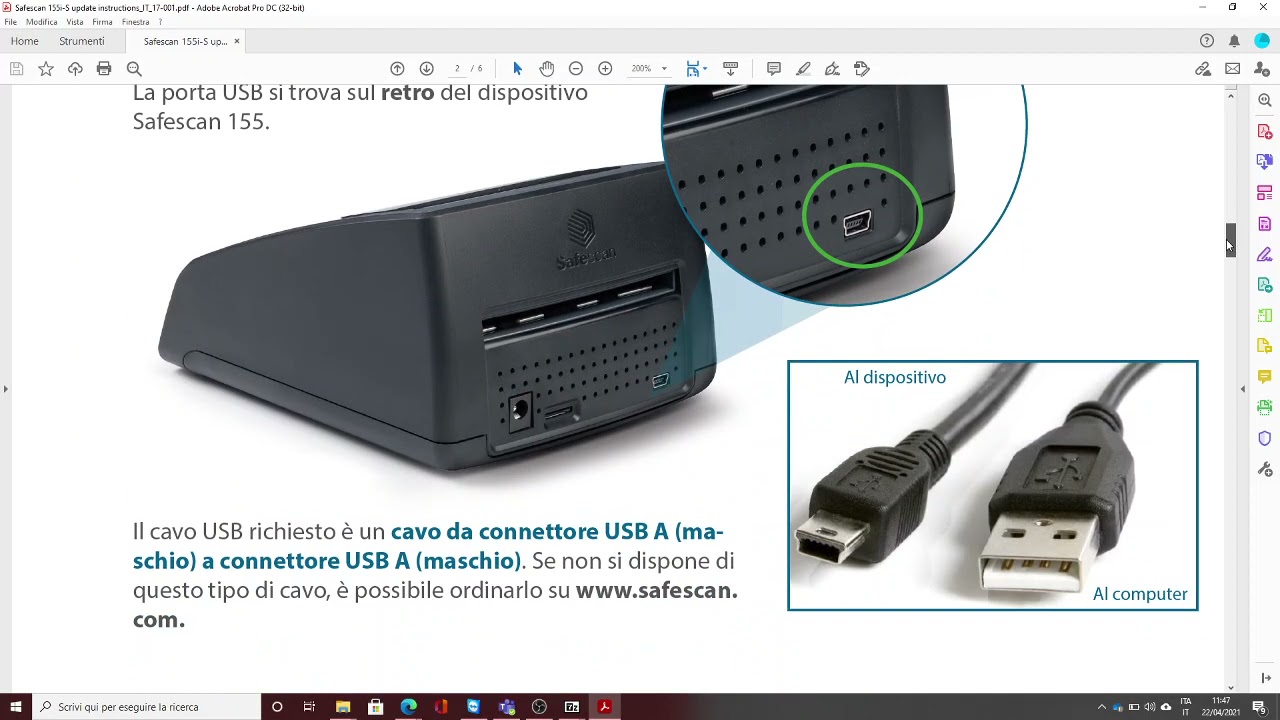1280x720 pixels.
Task: Click the volume icon in system tray
Action: tap(1150, 707)
